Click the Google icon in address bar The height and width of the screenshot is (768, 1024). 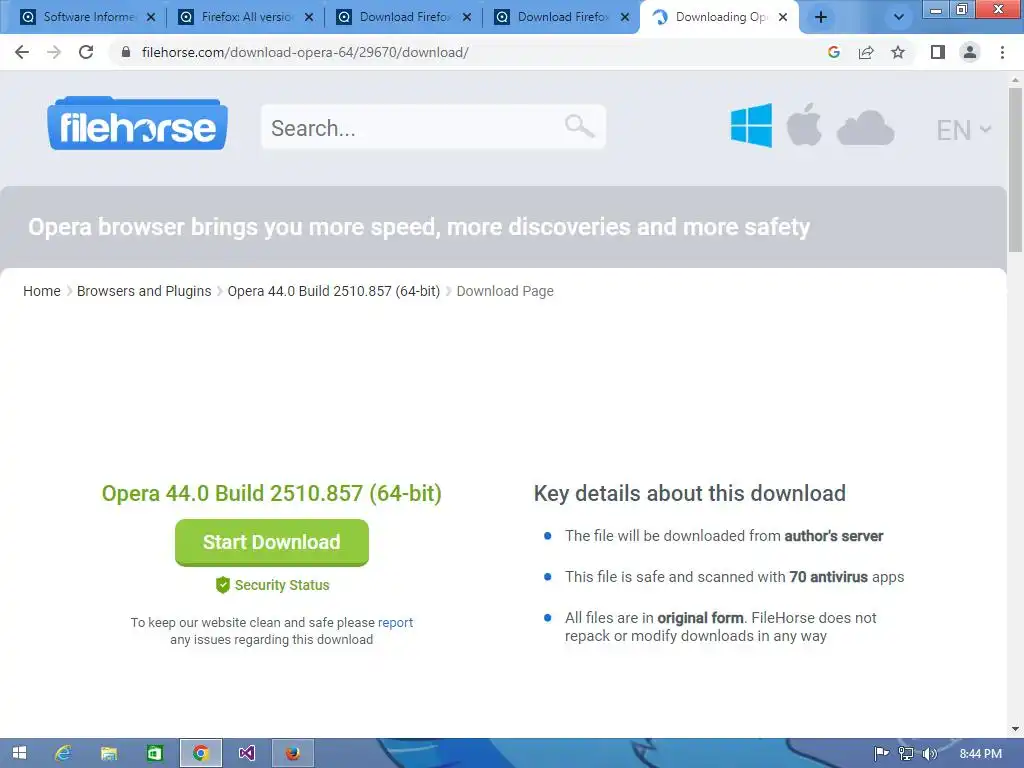833,52
